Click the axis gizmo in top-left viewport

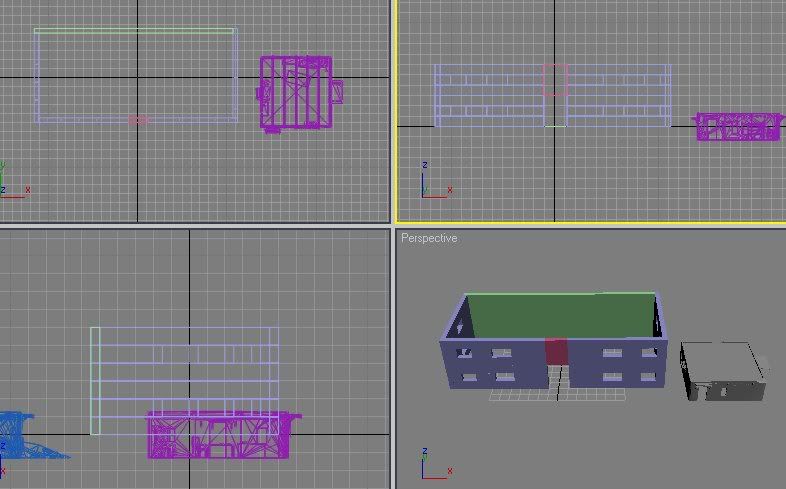click(x=10, y=182)
